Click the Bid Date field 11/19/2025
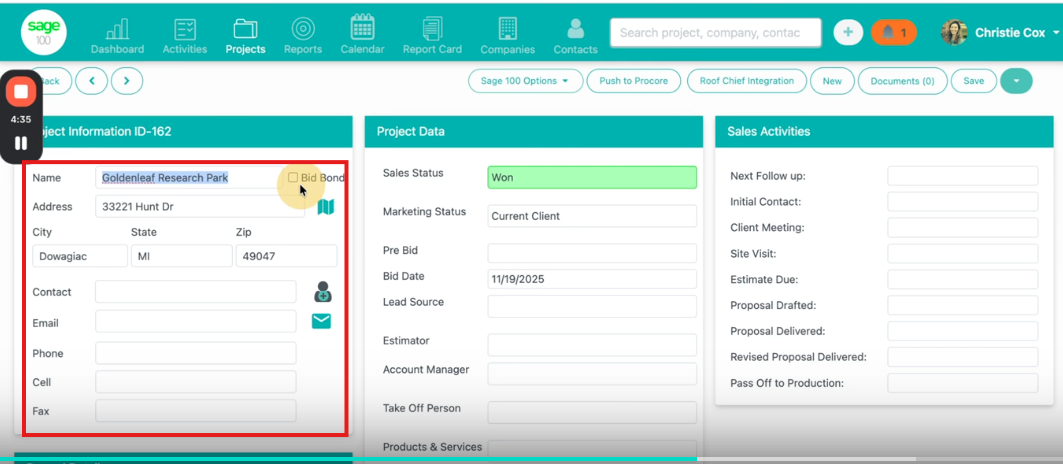This screenshot has width=1063, height=464. click(592, 279)
